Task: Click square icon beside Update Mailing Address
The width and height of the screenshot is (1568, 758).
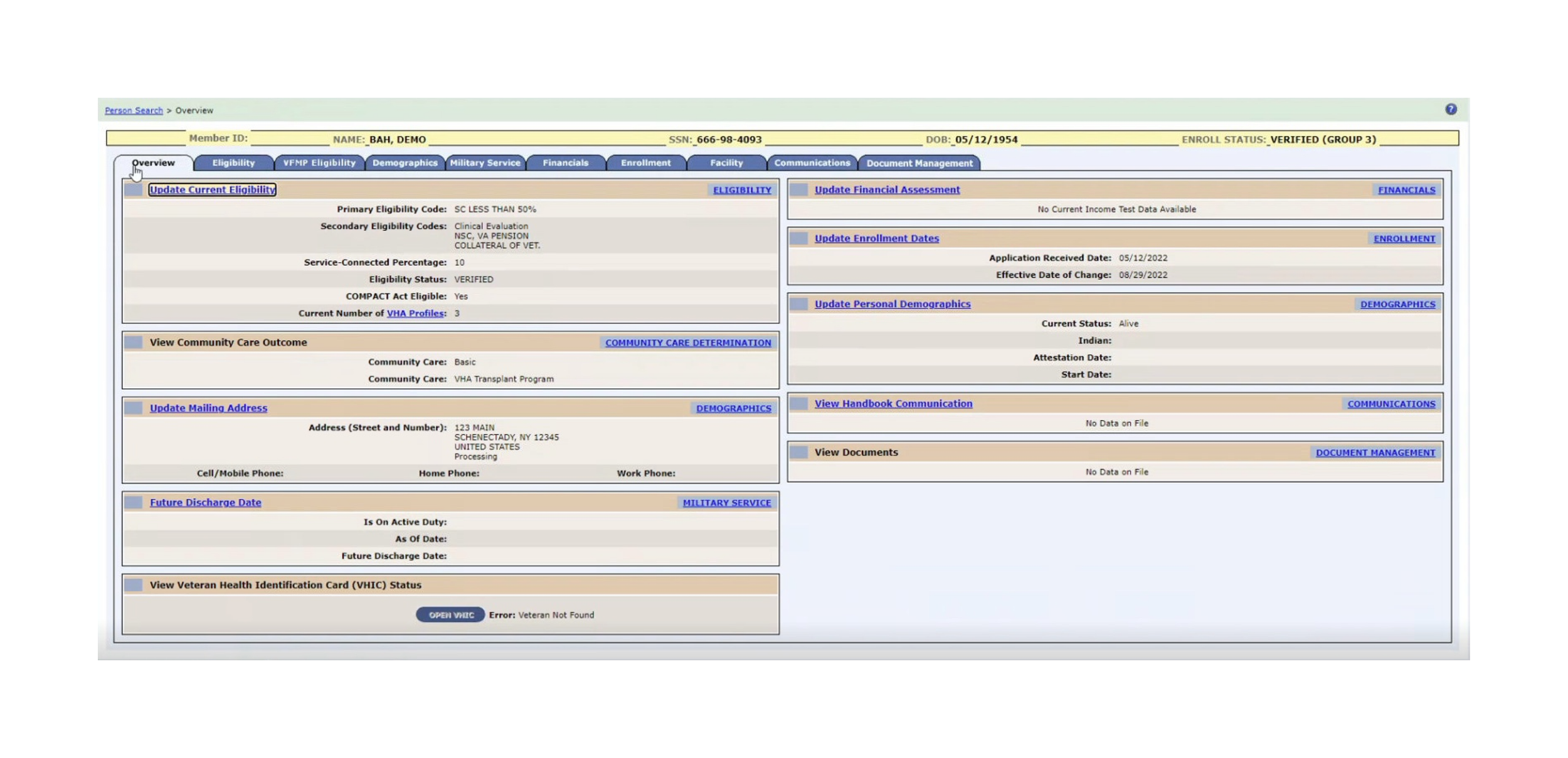Action: pos(133,408)
